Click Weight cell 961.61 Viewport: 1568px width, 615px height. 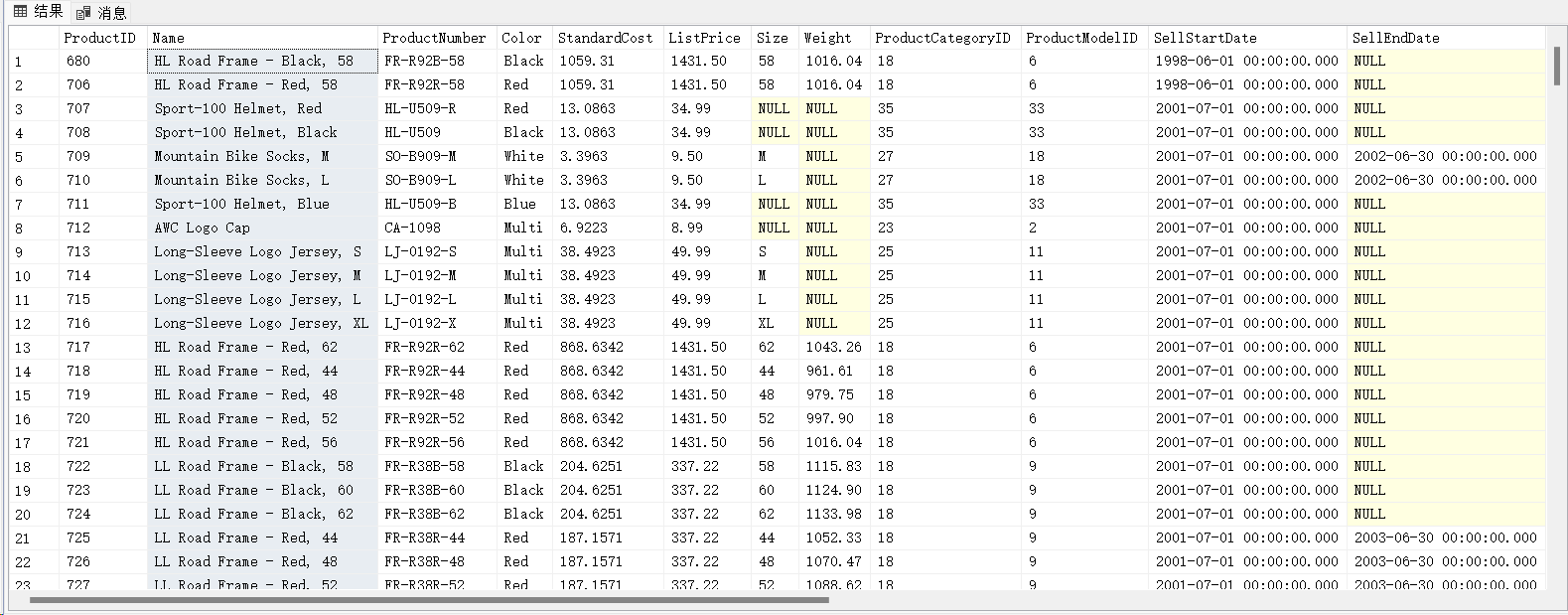tap(834, 371)
